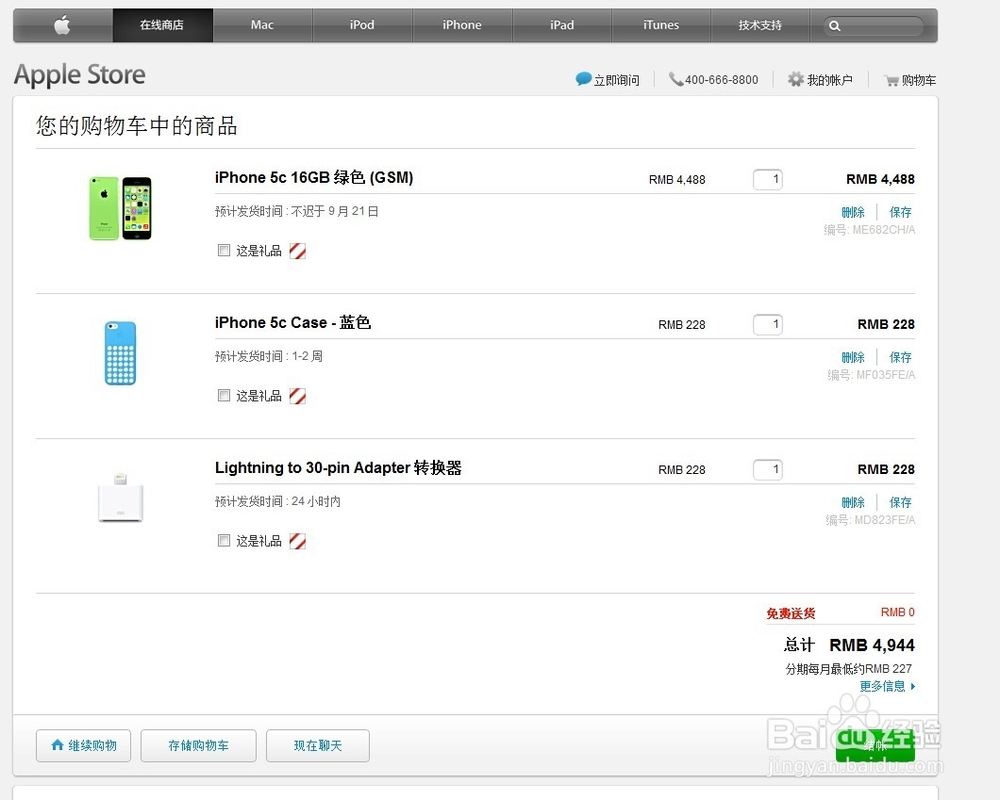Delete the iPhone 5c Case via 删除
Image resolution: width=1000 pixels, height=800 pixels.
click(x=853, y=357)
